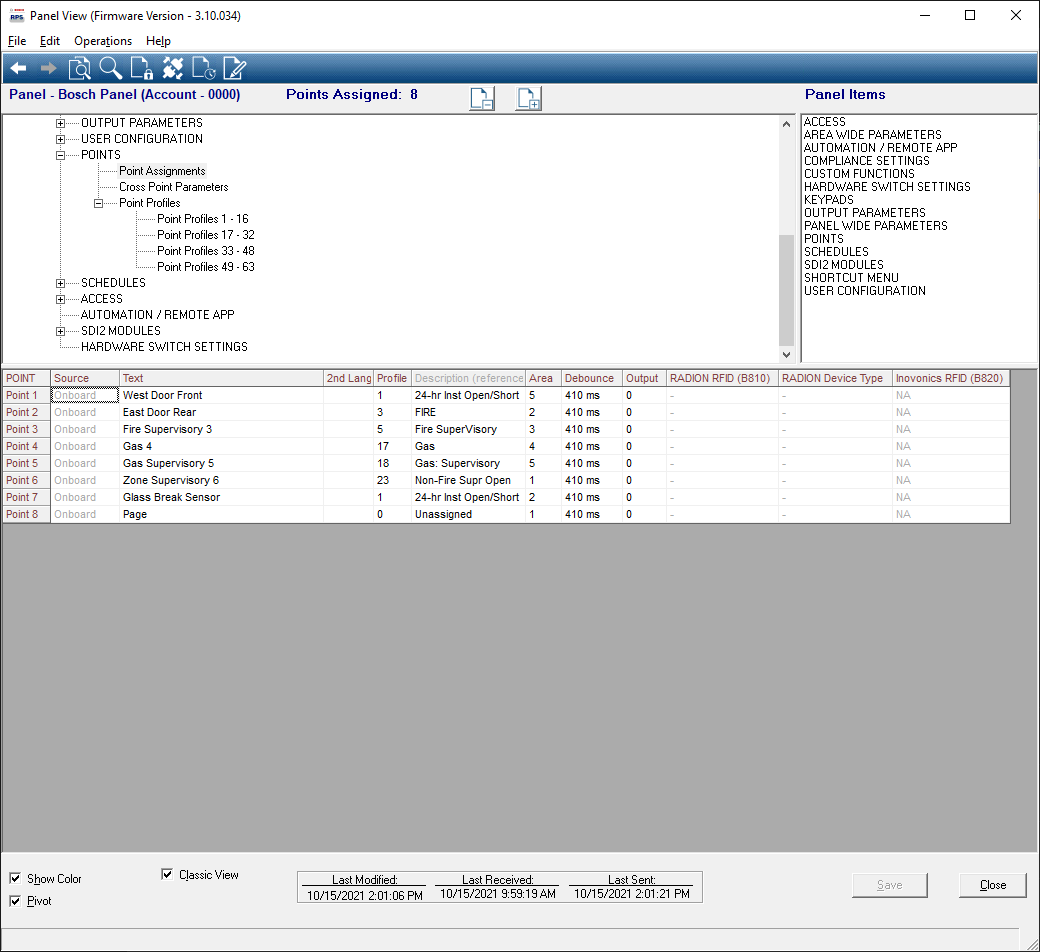This screenshot has width=1040, height=952.
Task: Click the document preview search icon
Action: click(79, 69)
